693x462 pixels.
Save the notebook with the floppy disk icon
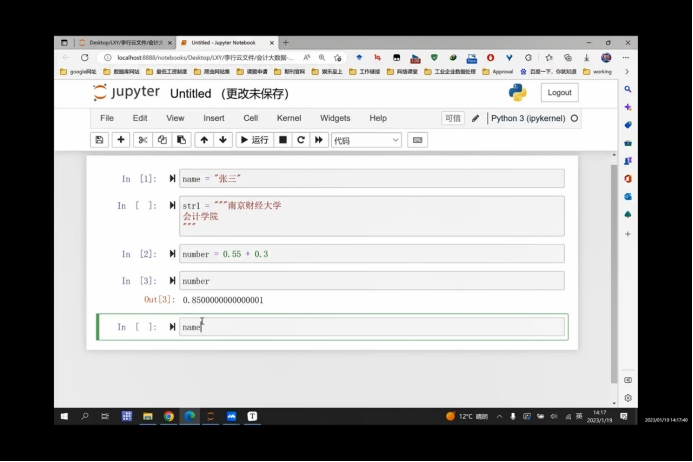[99, 140]
